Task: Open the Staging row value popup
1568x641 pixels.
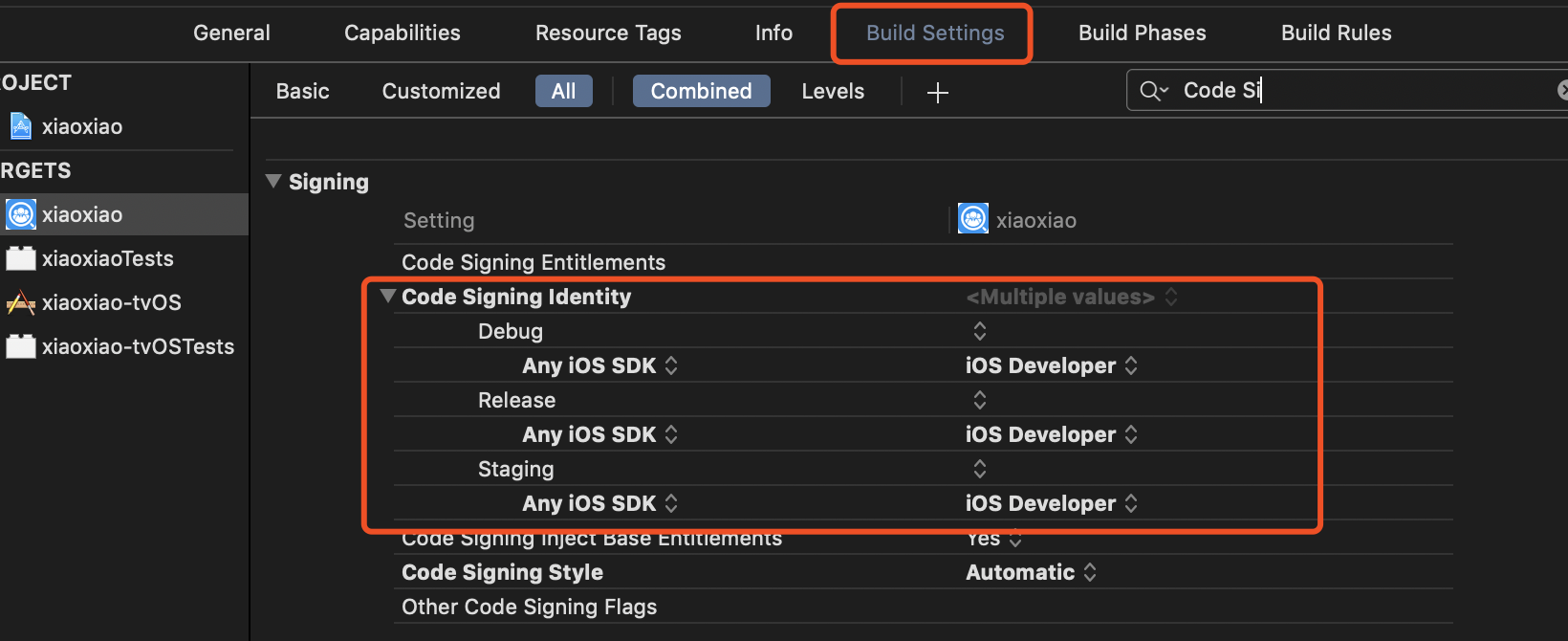Action: coord(980,469)
